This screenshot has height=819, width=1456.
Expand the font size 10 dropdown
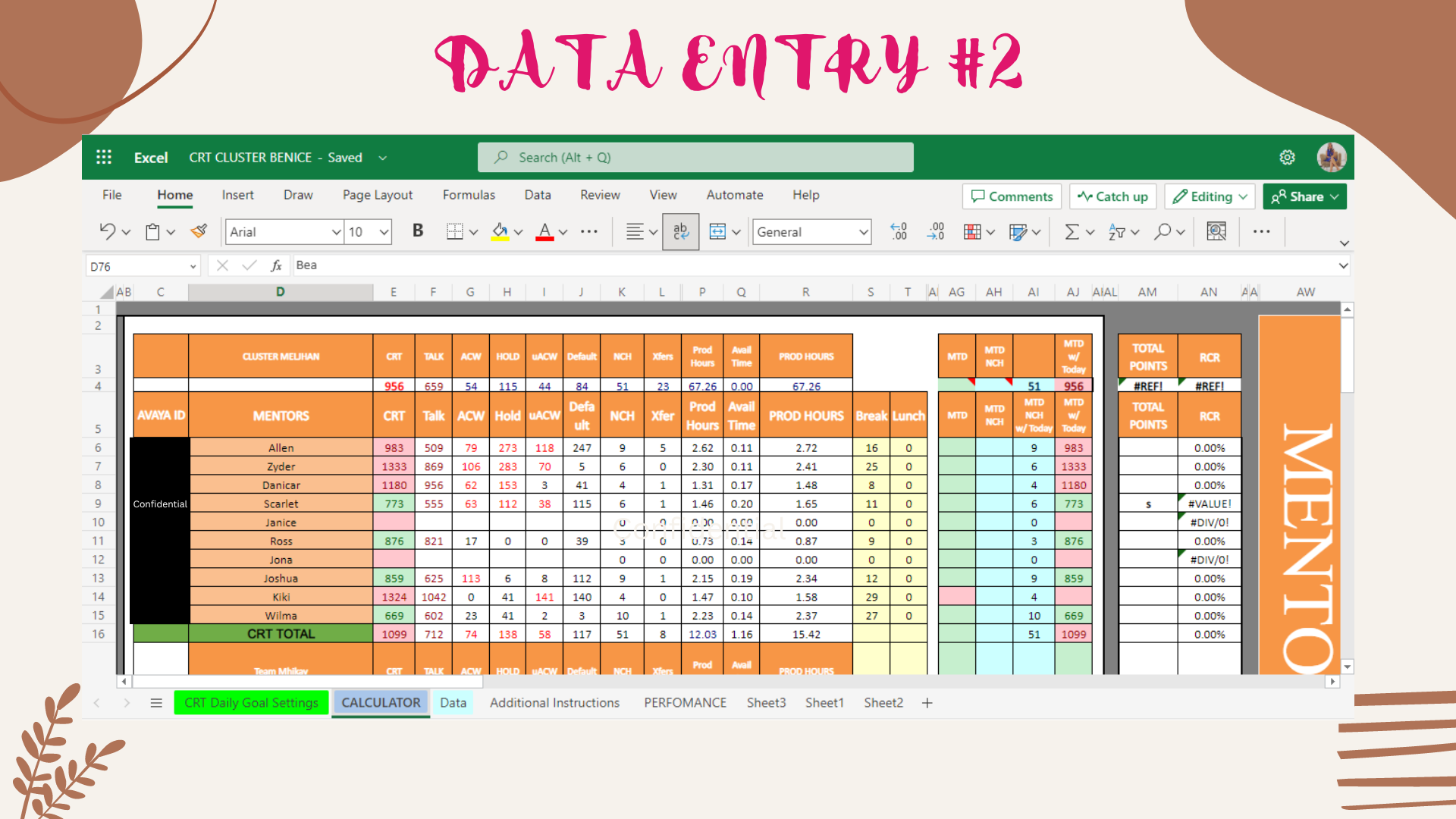384,232
